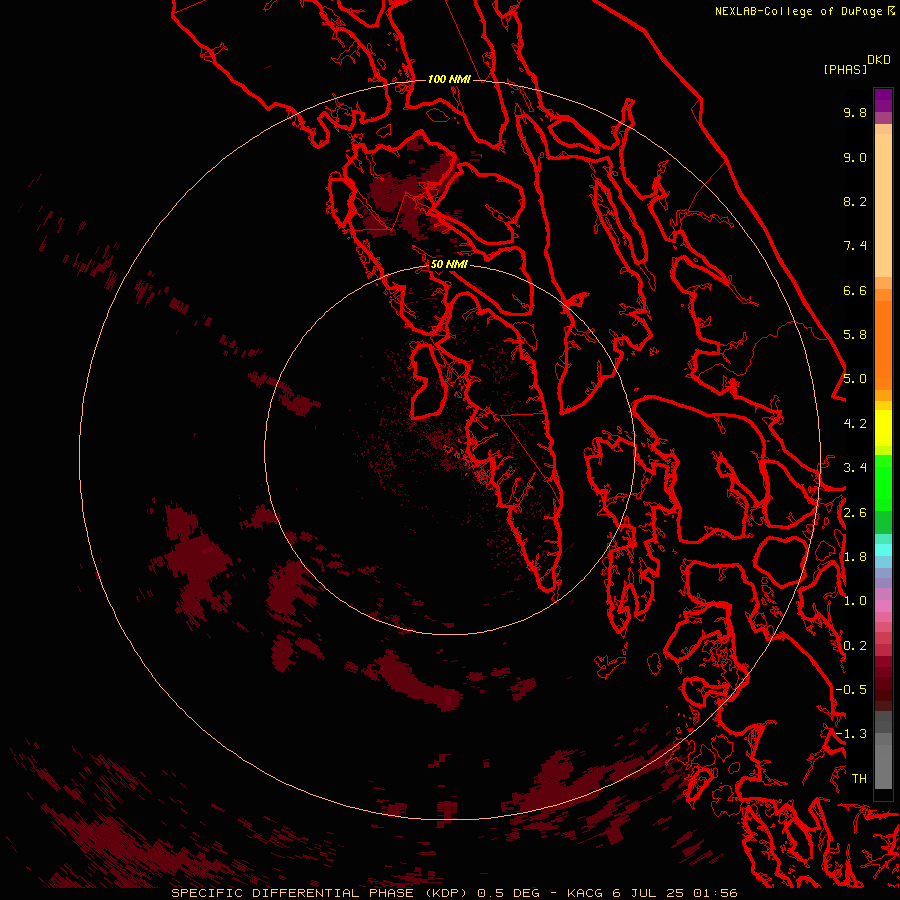Click the -0.5 value on the color scale

tap(851, 690)
